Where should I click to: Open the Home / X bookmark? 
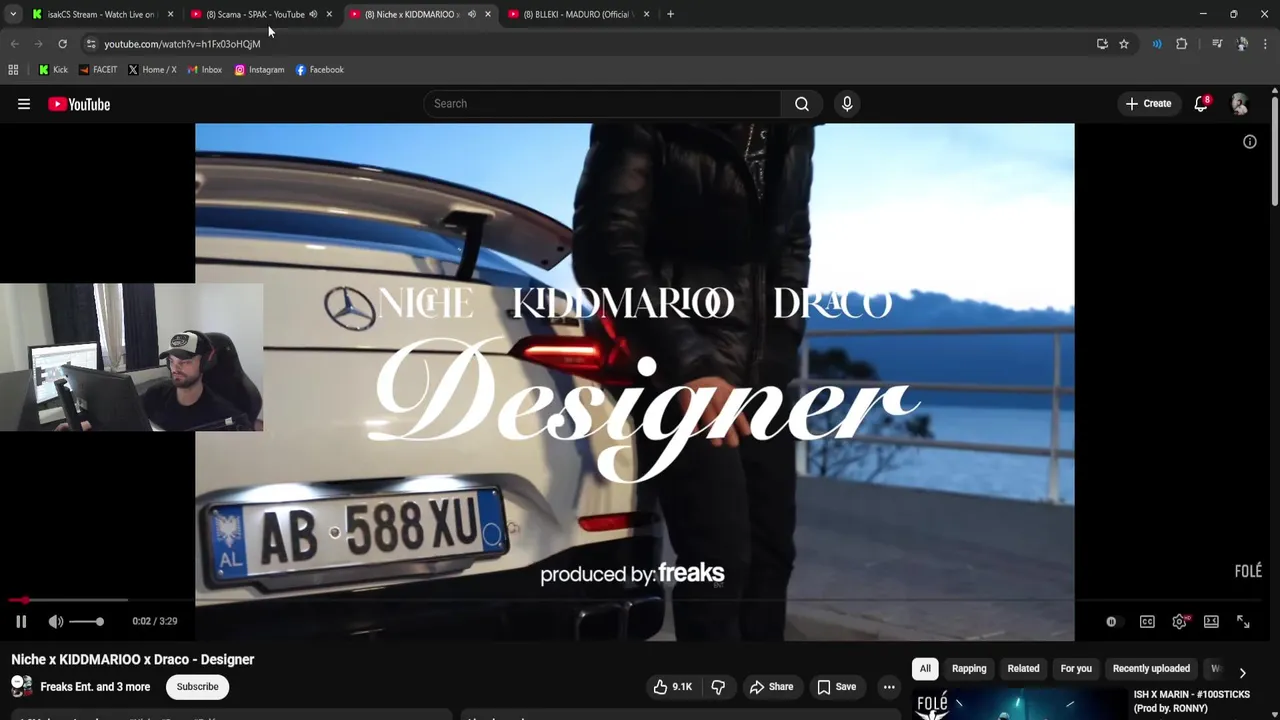point(152,70)
